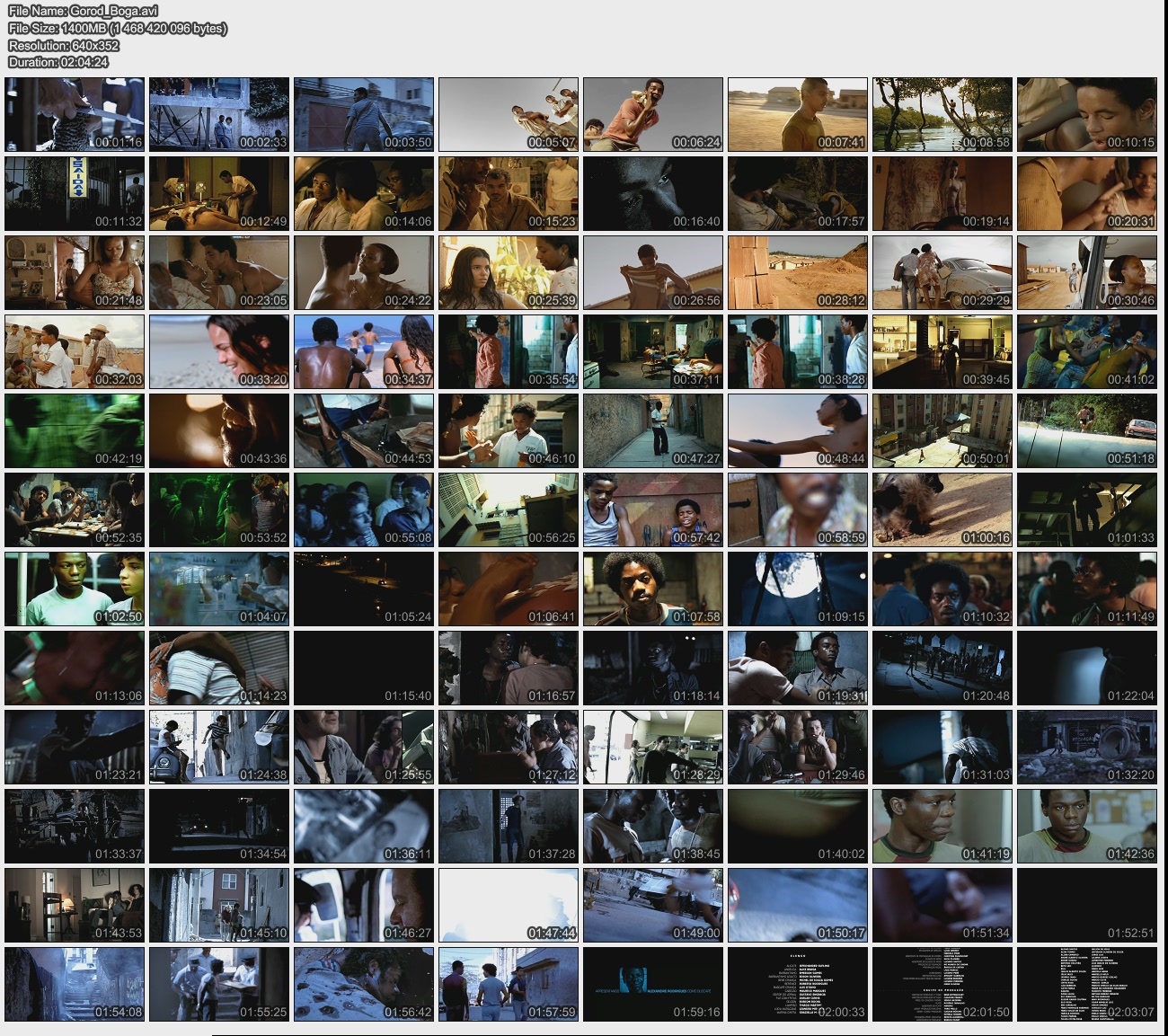Select the black frame at 01:15:40
1168x1036 pixels.
364,668
